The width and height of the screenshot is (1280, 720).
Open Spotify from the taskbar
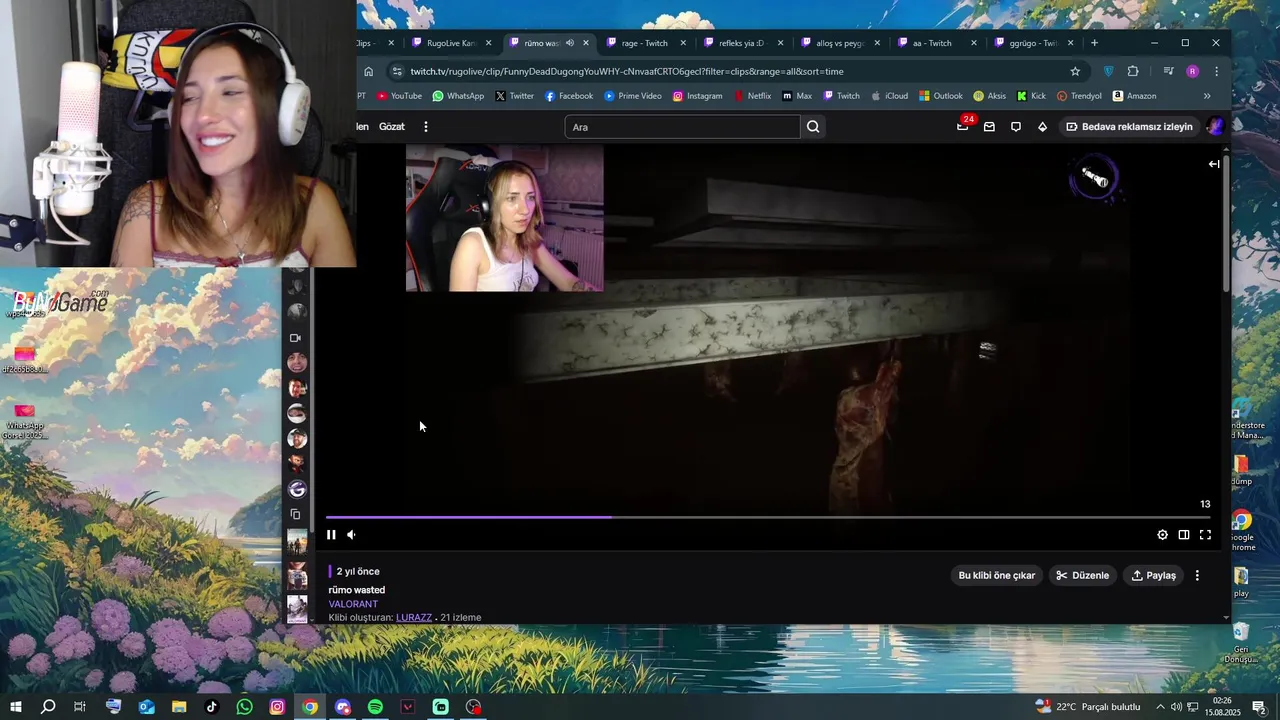click(x=375, y=707)
